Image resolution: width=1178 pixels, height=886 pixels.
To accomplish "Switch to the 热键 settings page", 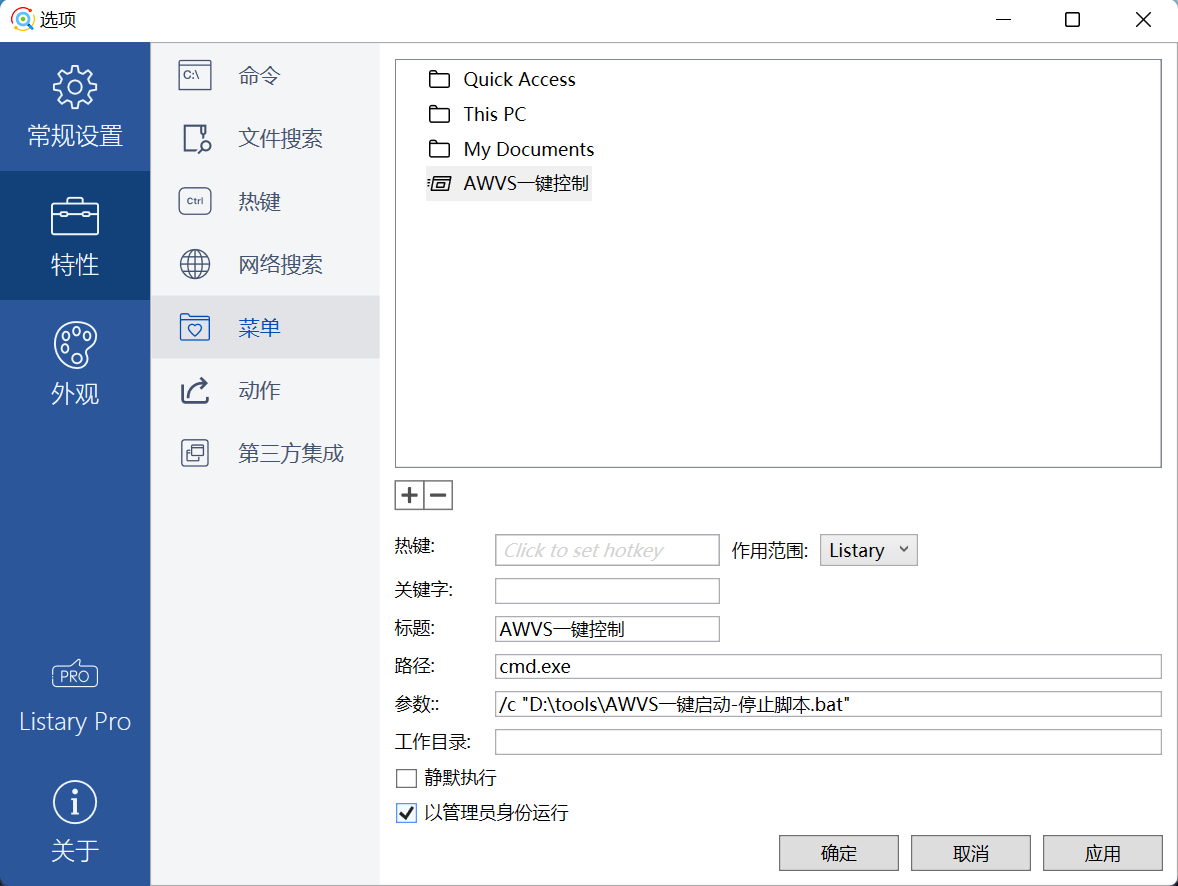I will click(265, 201).
